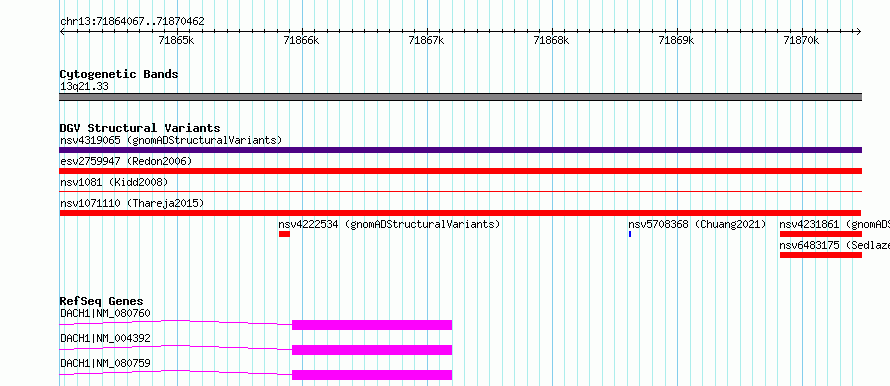The width and height of the screenshot is (890, 386).
Task: Click the DACH1|NM_080759 transcript label
Action: pyautogui.click(x=105, y=363)
